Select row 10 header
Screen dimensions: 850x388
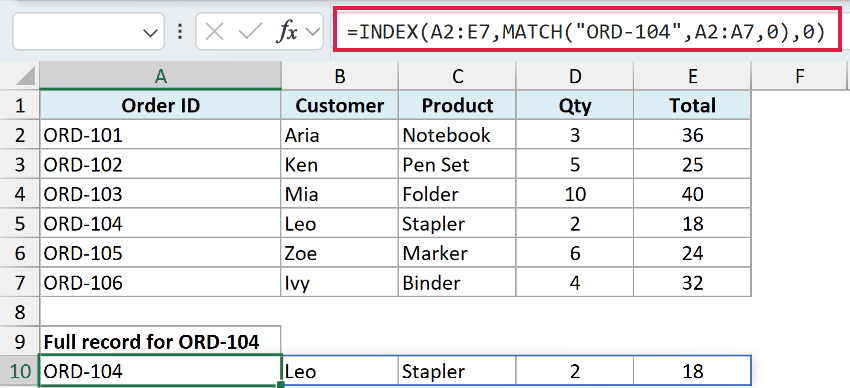(20, 371)
